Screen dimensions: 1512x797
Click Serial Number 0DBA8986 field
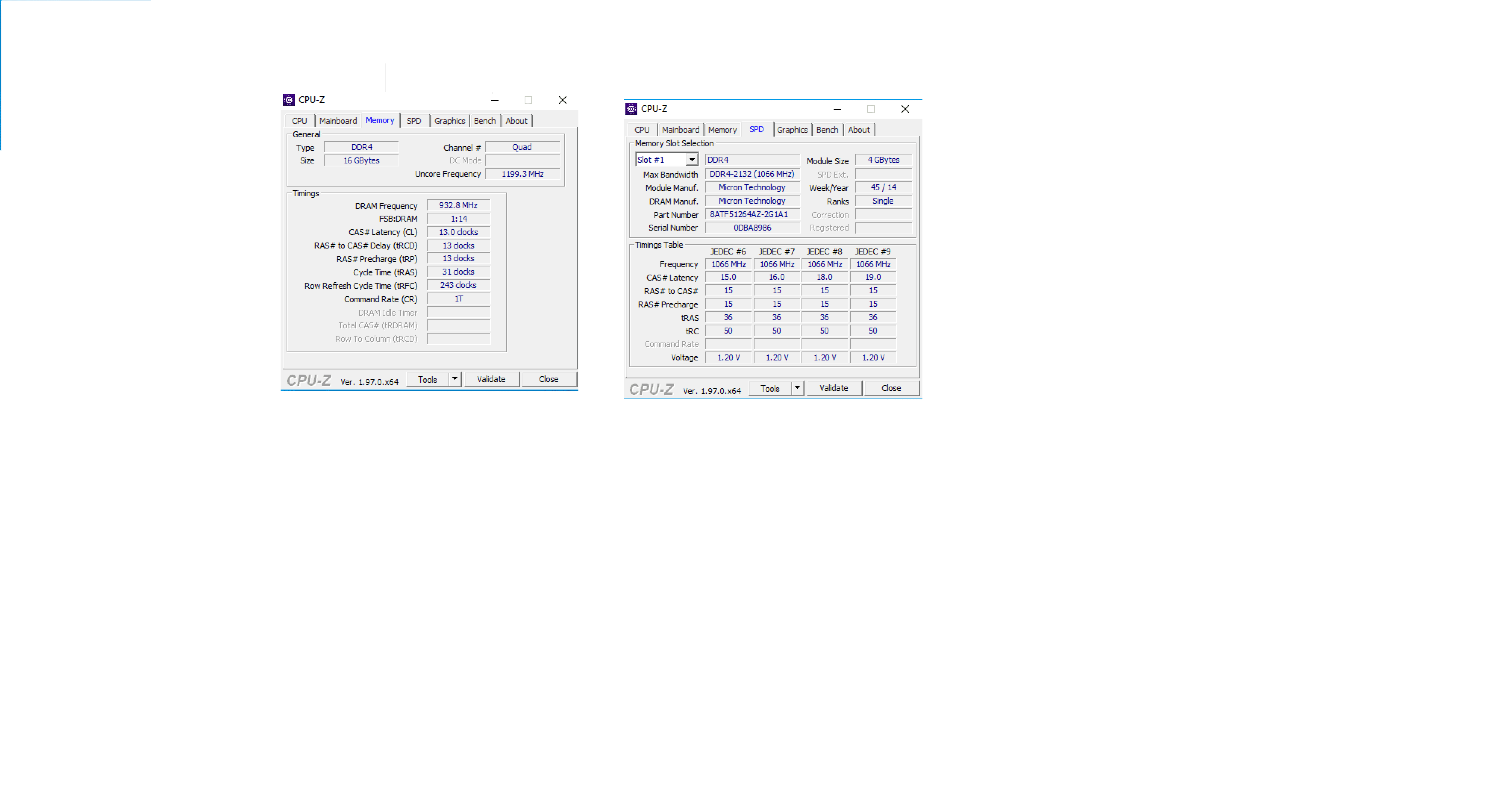(x=752, y=228)
